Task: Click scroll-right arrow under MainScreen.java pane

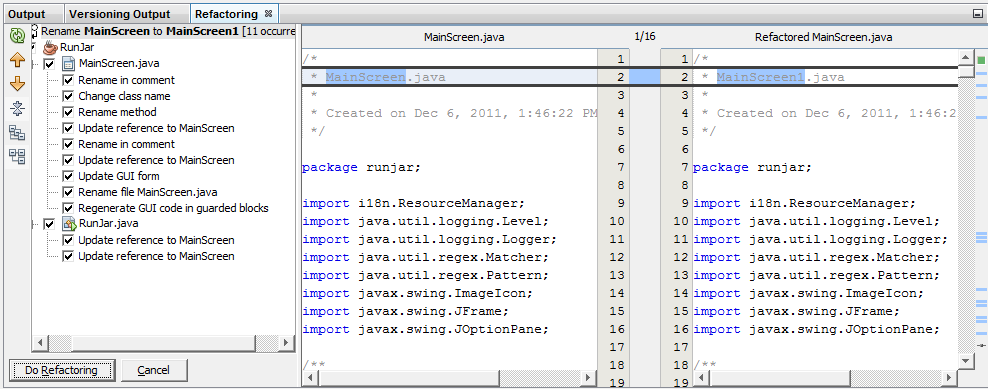Action: coord(588,378)
